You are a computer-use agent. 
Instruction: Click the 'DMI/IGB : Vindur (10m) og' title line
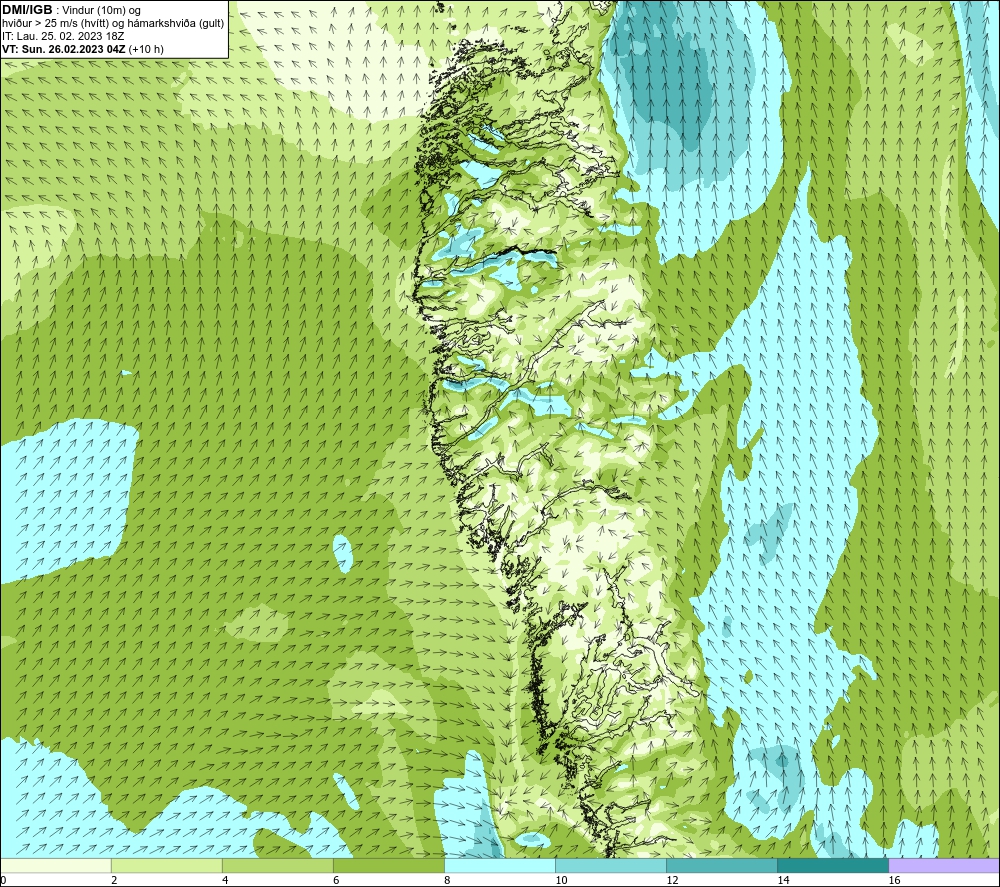tap(71, 10)
